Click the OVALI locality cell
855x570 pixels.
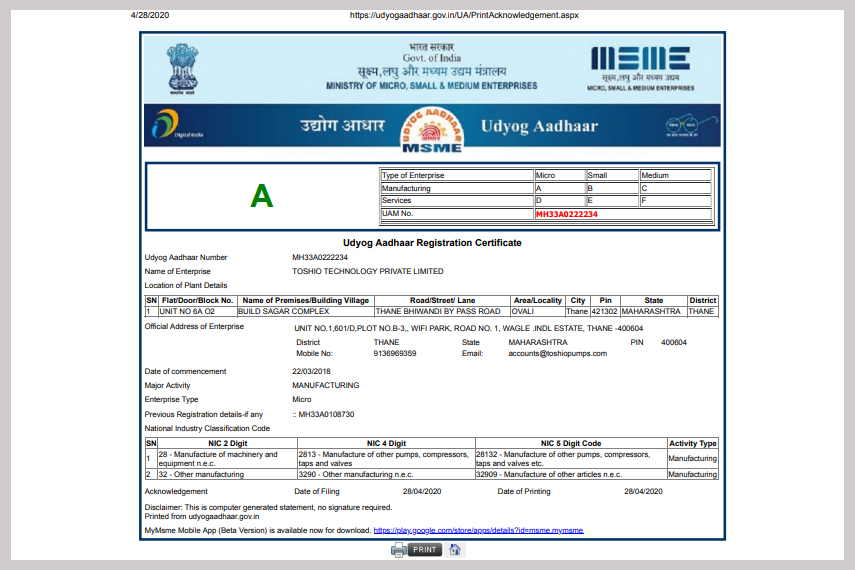pos(537,311)
